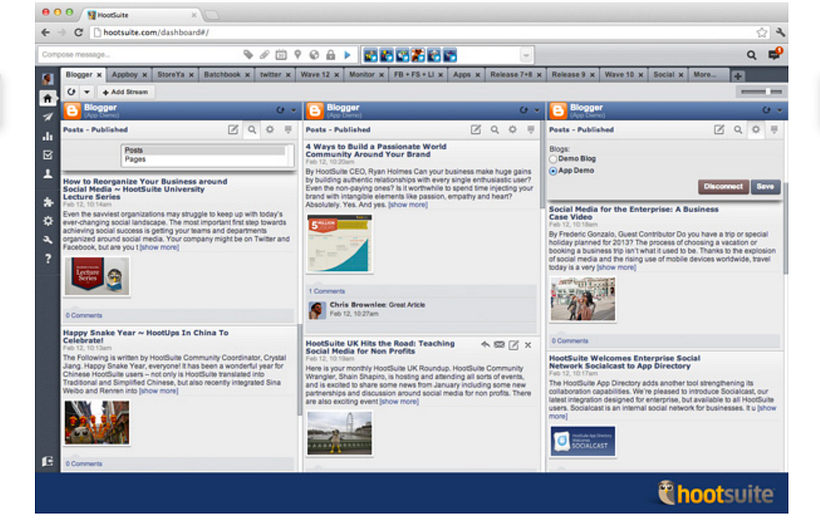The height and width of the screenshot is (525, 820).
Task: Open the dropdown arrow next to refresh button
Action: (x=87, y=92)
